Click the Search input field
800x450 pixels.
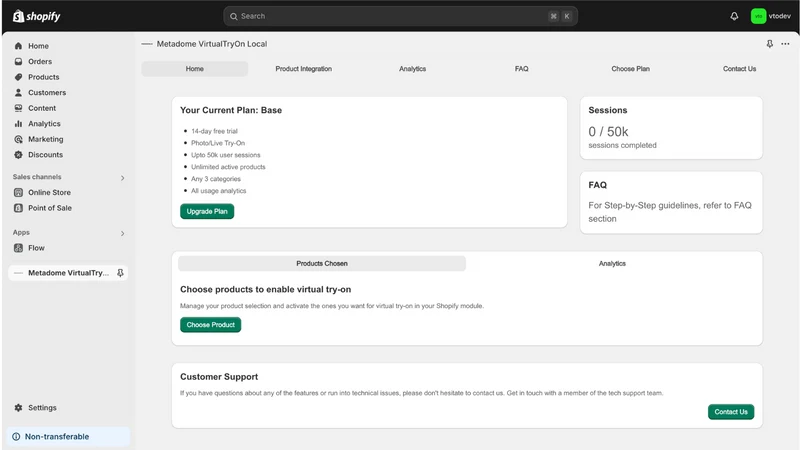coord(401,16)
